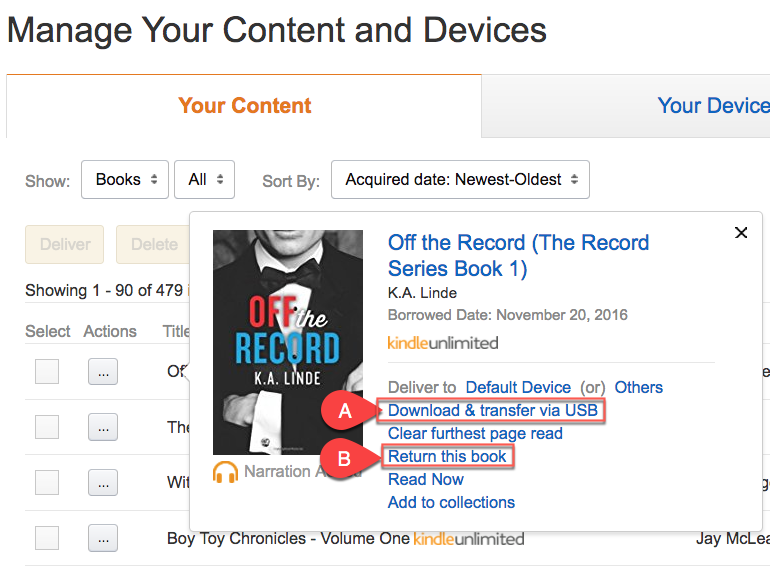Click the Off the Record cover thumbnail
The height and width of the screenshot is (580, 771).
click(288, 342)
